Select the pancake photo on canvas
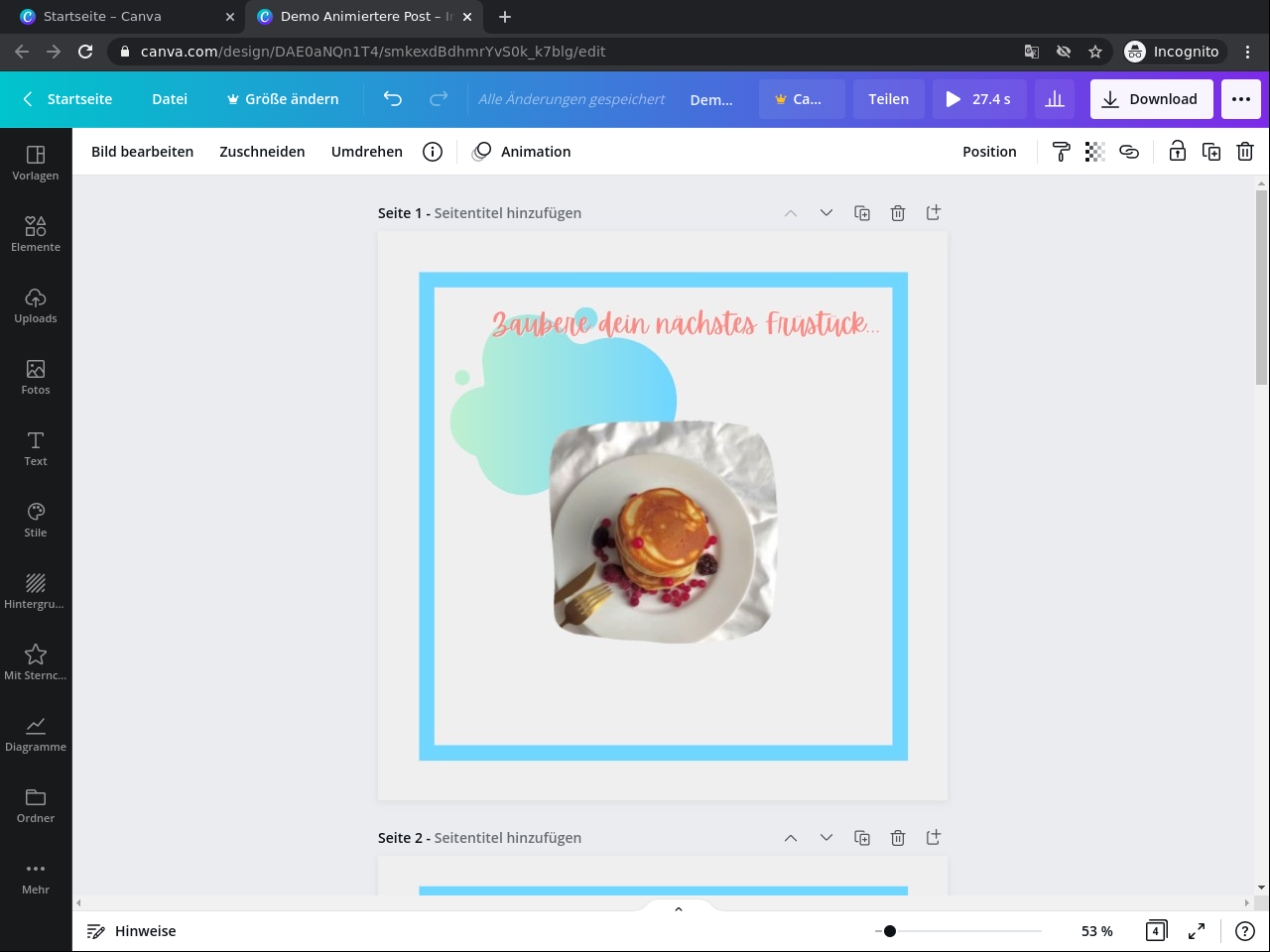This screenshot has height=952, width=1270. 664,531
